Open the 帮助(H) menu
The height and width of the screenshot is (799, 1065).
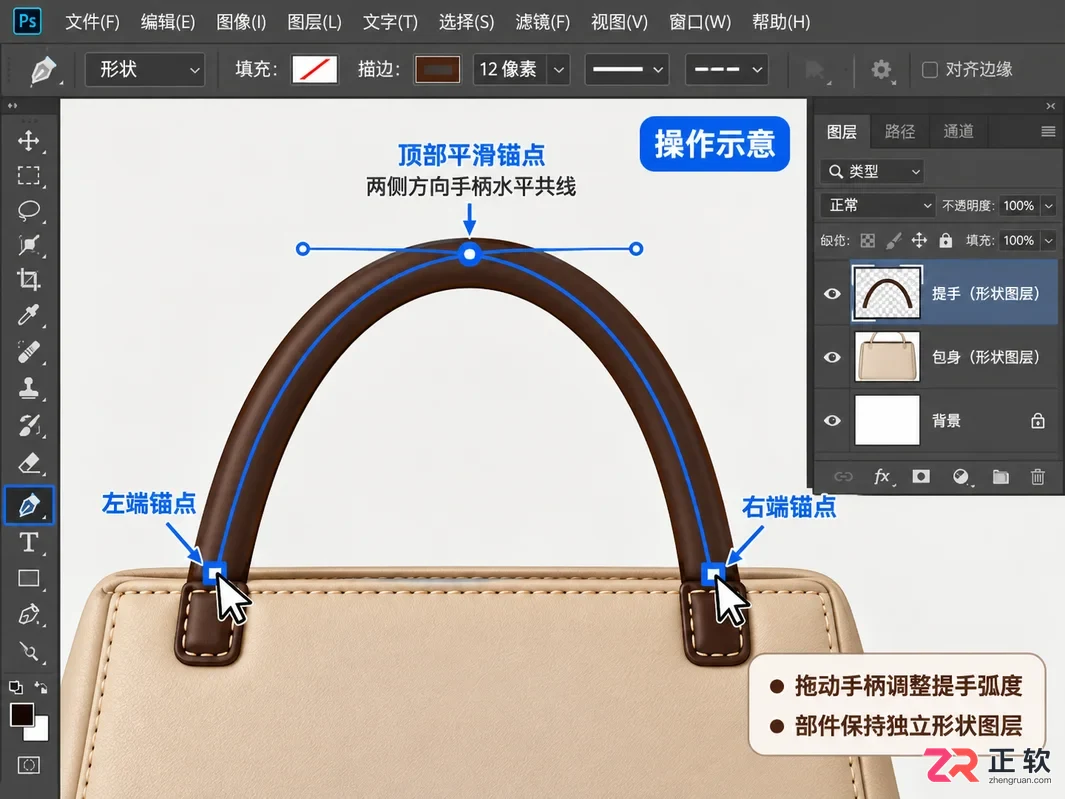tap(781, 22)
